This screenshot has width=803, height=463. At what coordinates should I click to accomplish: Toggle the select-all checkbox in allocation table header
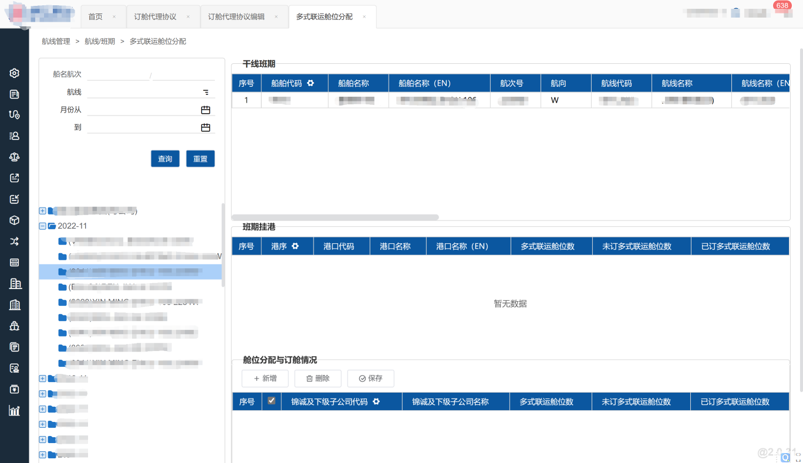(x=271, y=401)
